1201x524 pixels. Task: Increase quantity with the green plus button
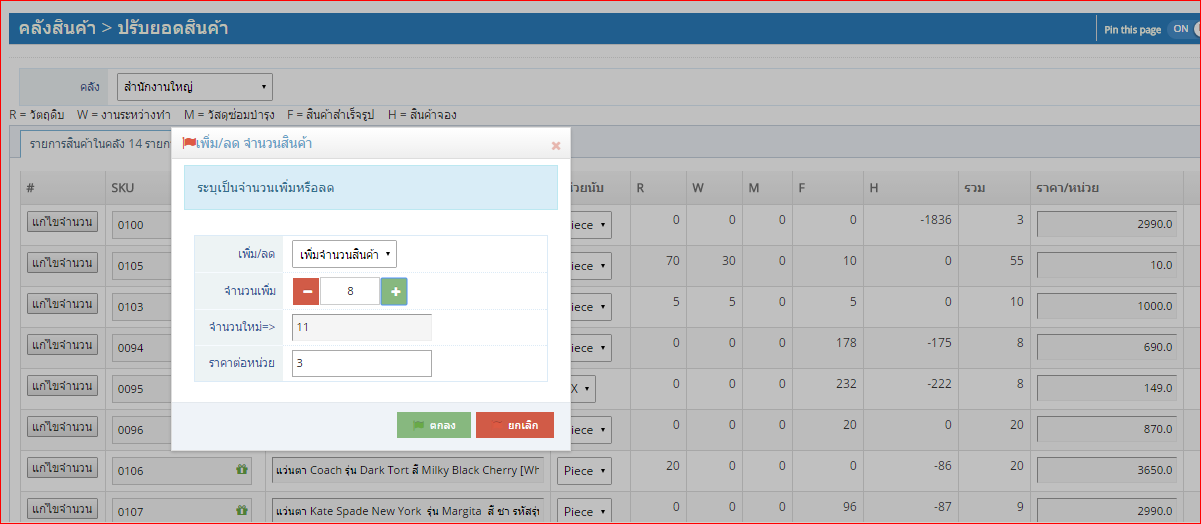[394, 291]
